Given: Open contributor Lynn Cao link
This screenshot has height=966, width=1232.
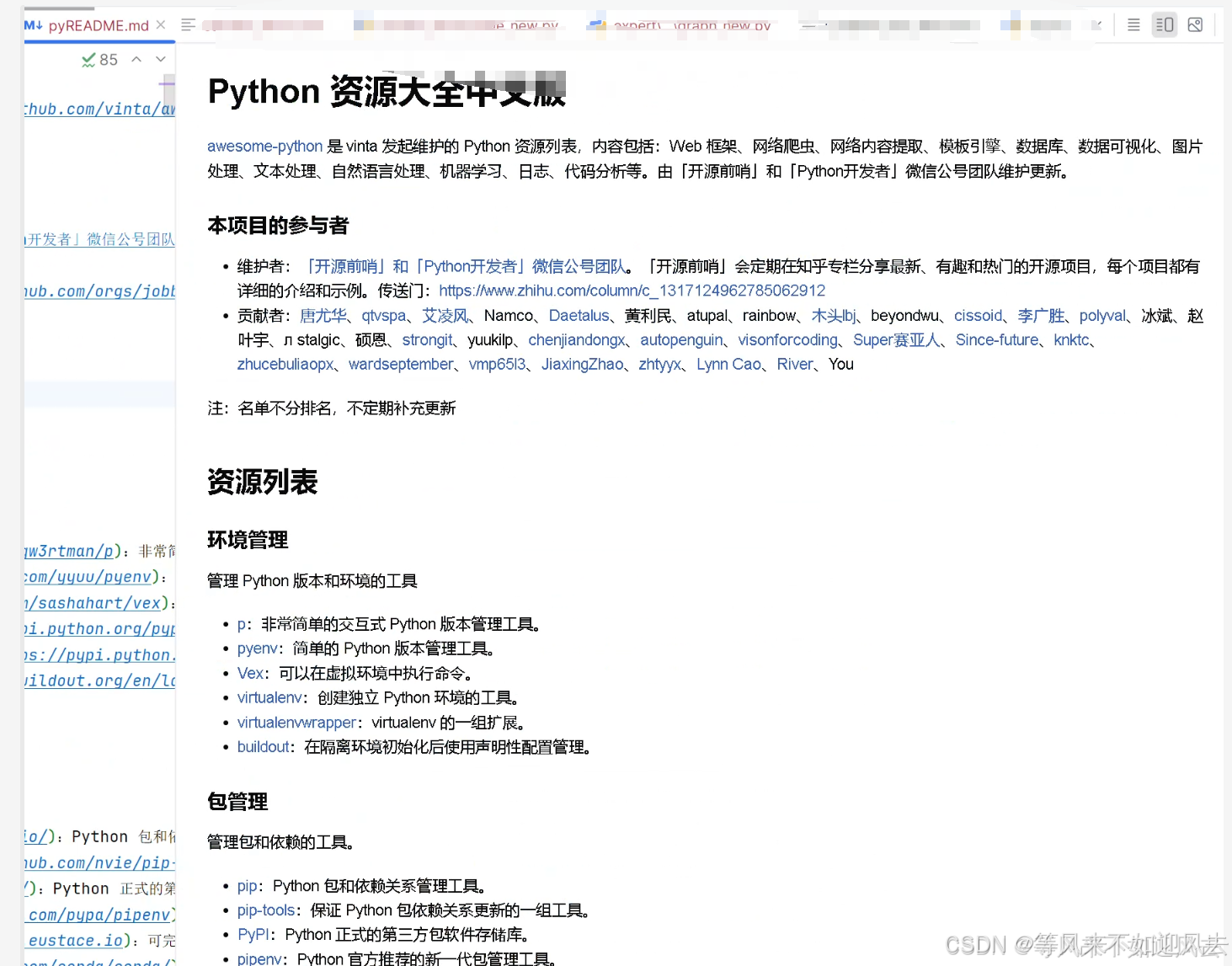Looking at the screenshot, I should tap(728, 365).
